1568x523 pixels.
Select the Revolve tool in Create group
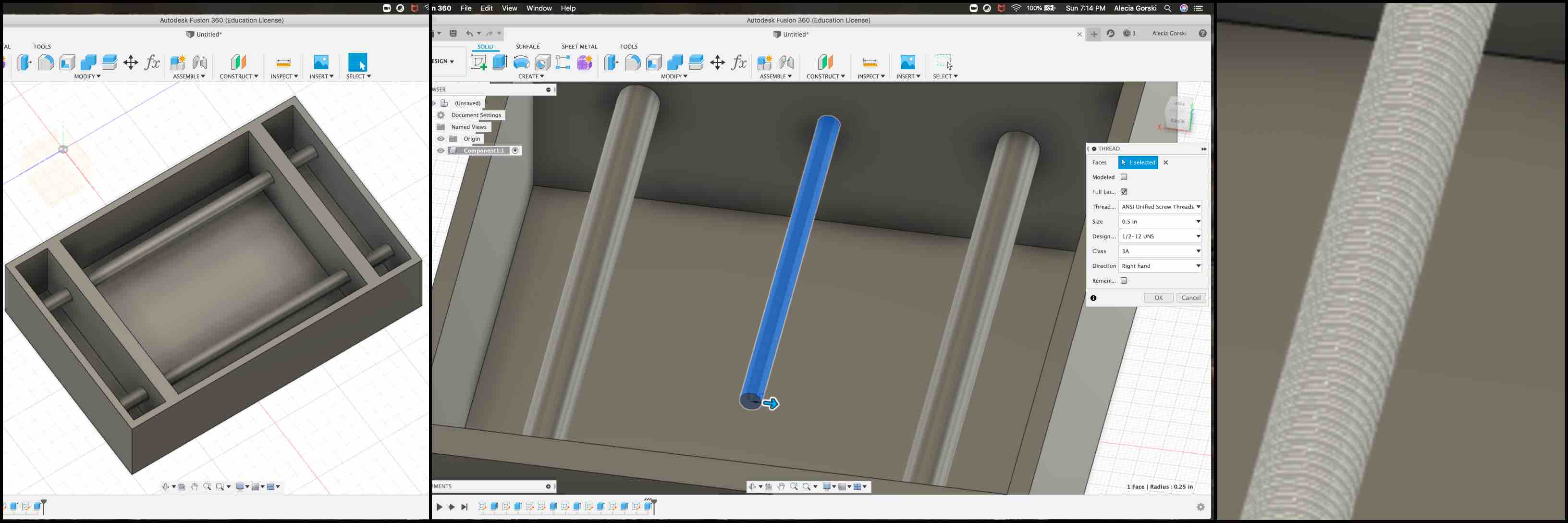point(521,62)
